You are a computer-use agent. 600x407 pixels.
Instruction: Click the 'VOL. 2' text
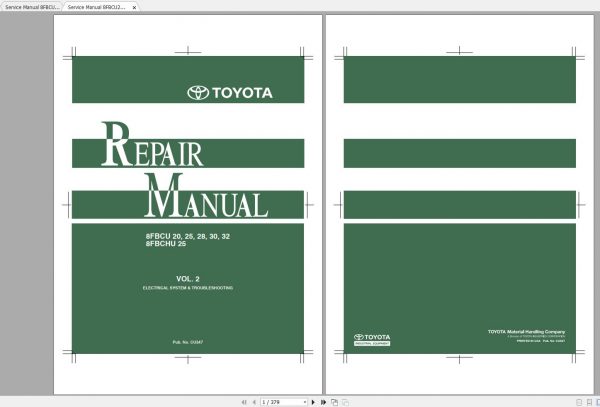188,279
